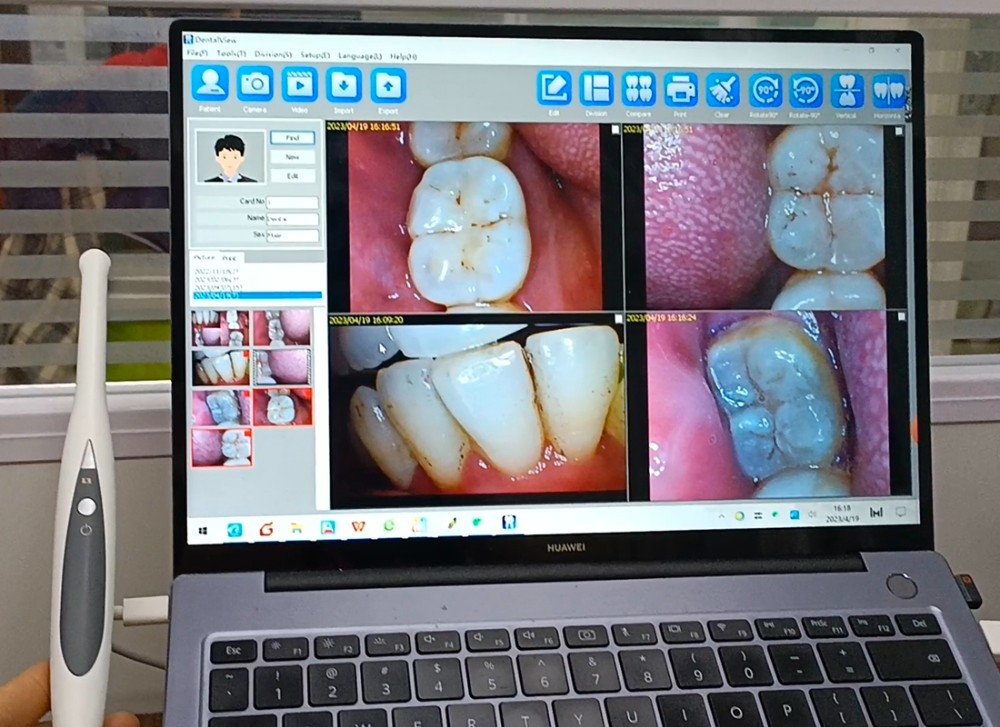1000x727 pixels.
Task: Click the Import toolbar icon
Action: (x=344, y=86)
